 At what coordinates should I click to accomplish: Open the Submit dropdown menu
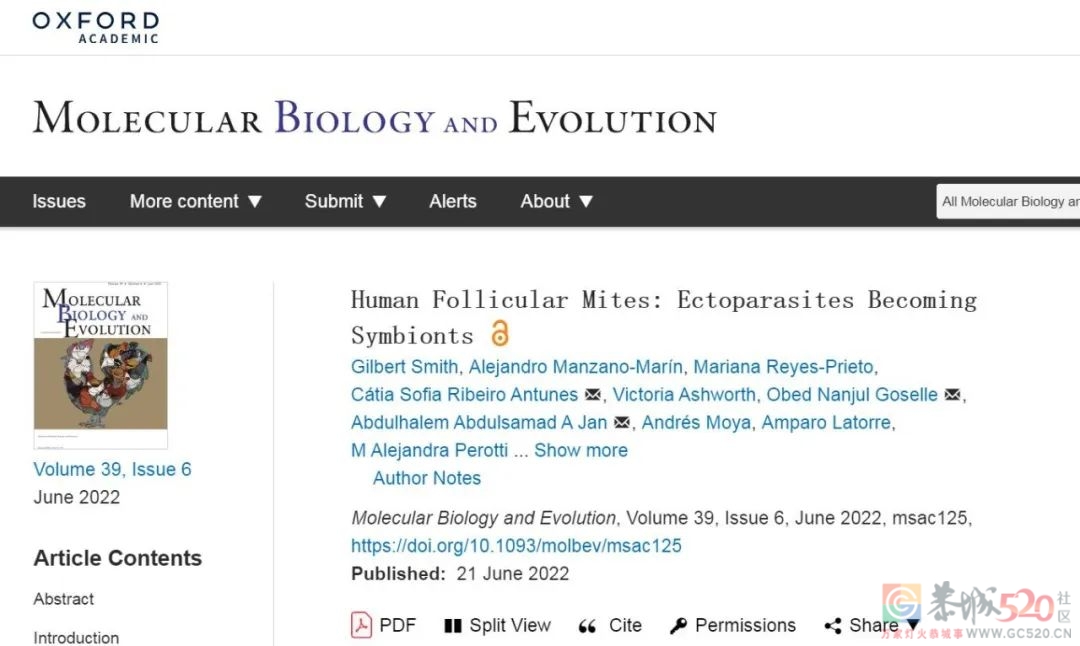coord(345,201)
